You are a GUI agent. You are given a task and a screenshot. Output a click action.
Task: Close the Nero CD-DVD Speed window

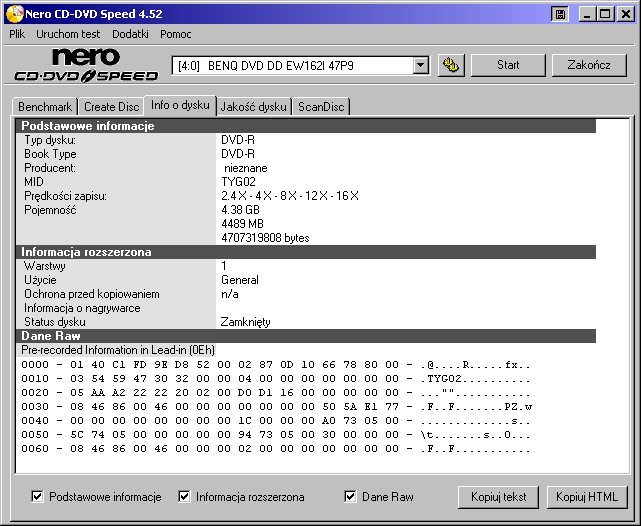click(625, 14)
